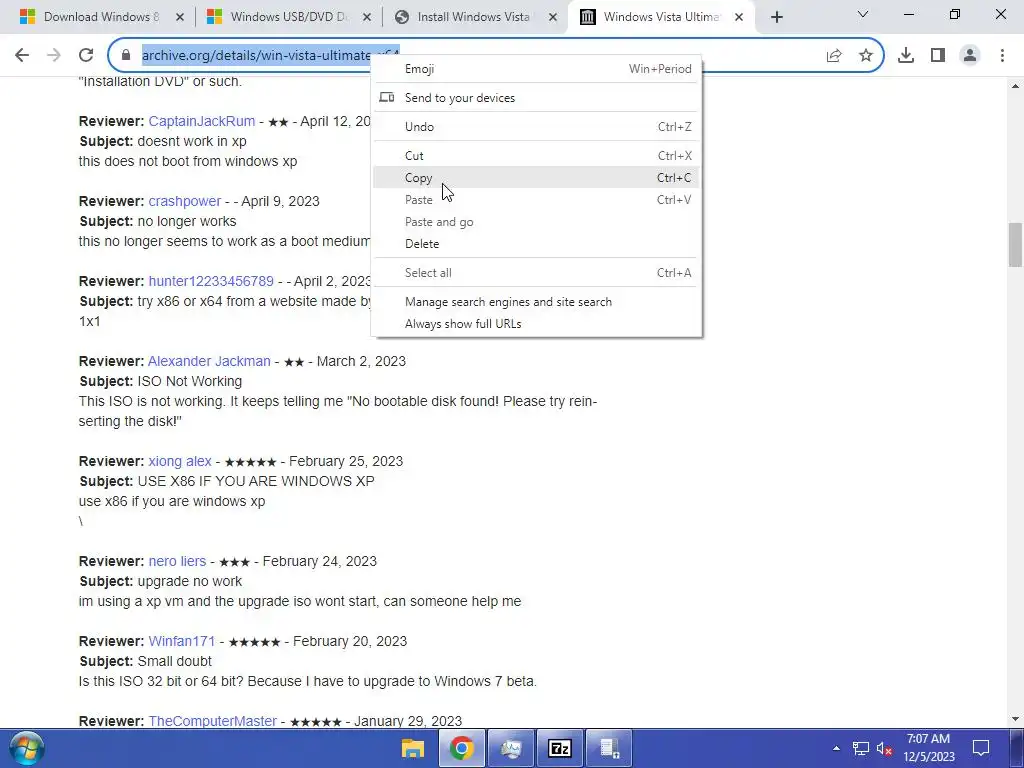Image resolution: width=1024 pixels, height=768 pixels.
Task: Click the Chrome taskbar icon
Action: (462, 748)
